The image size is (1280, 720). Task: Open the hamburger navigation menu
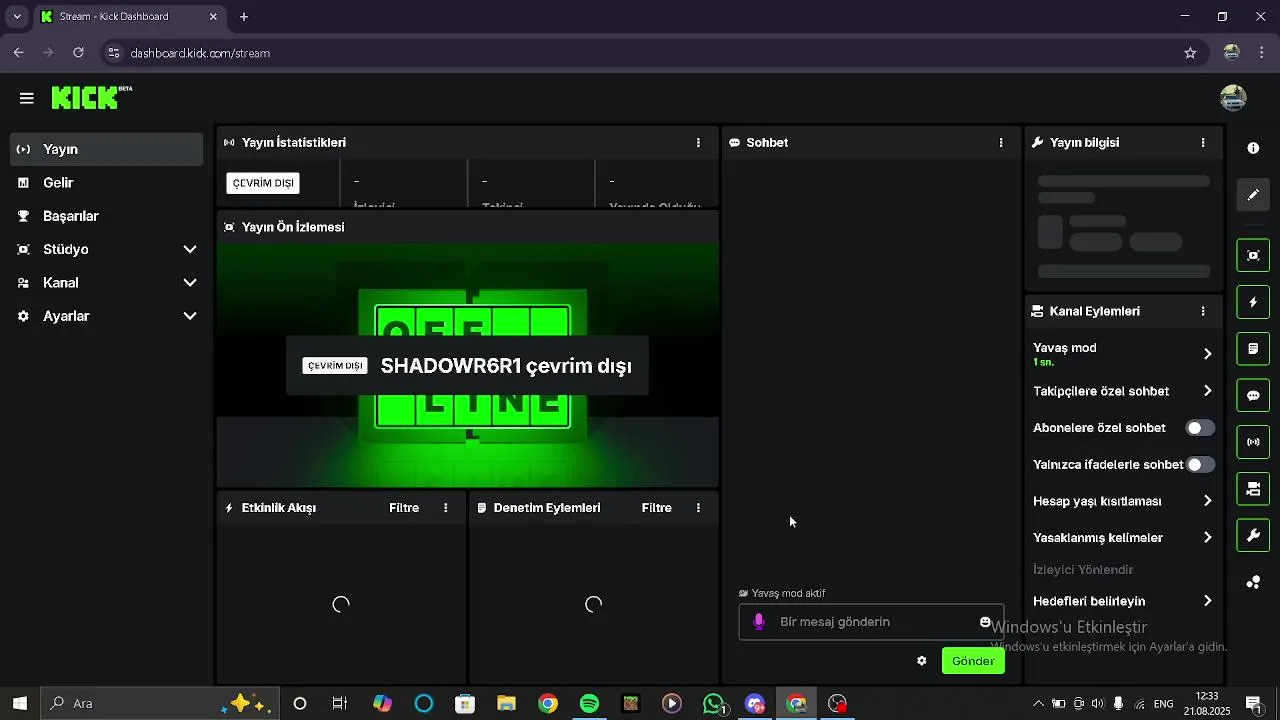[27, 98]
